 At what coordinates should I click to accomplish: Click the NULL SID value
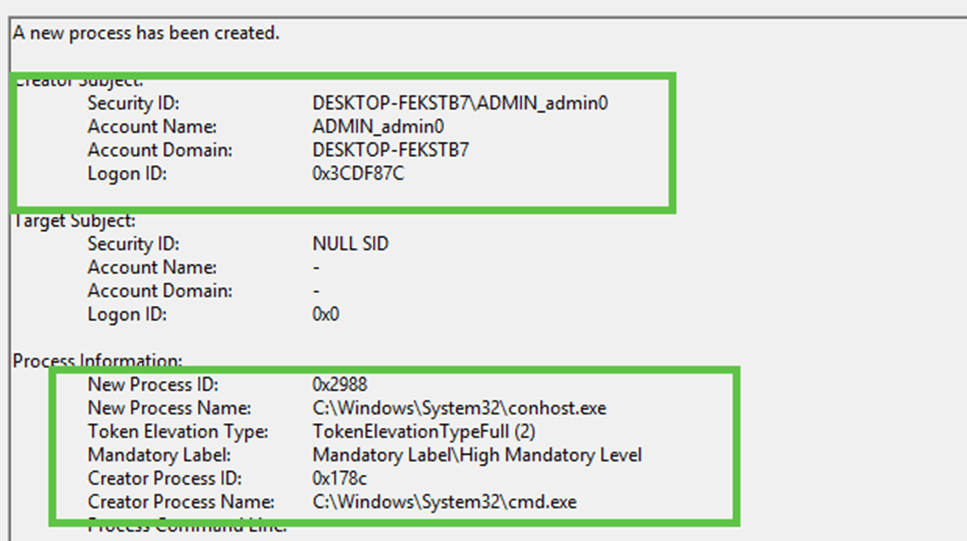click(350, 244)
